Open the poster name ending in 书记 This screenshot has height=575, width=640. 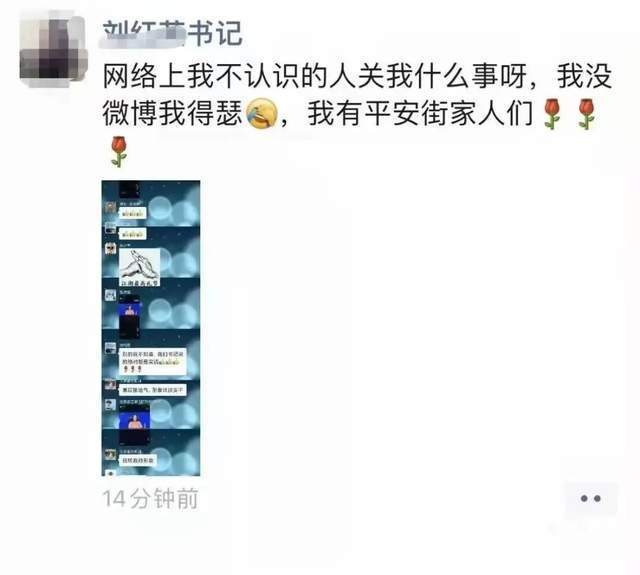(173, 33)
